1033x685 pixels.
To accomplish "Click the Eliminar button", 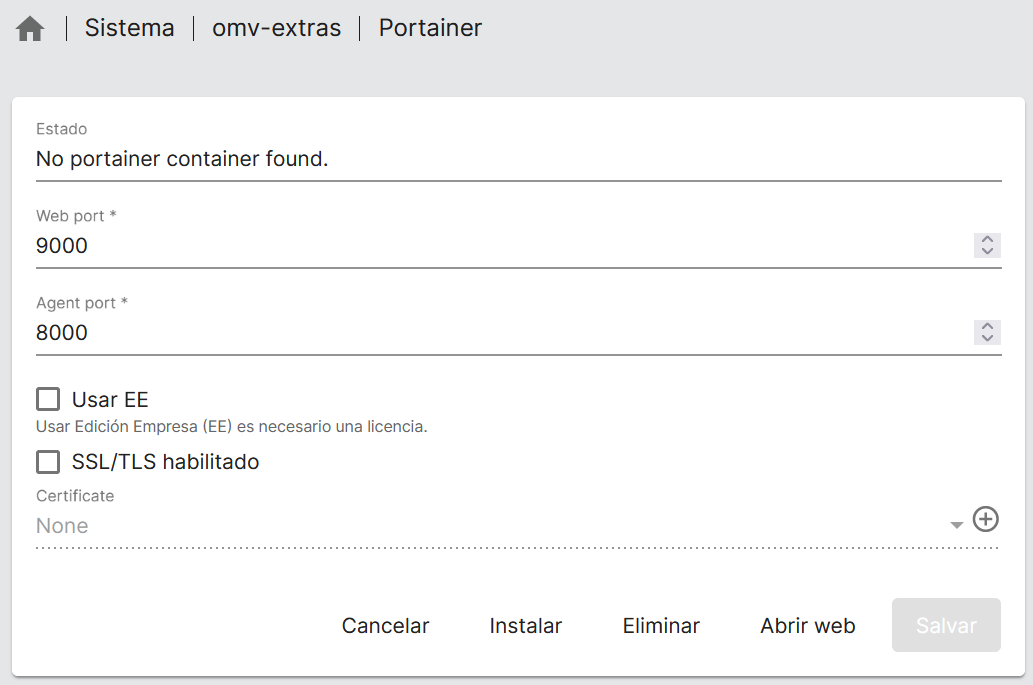I will point(661,626).
